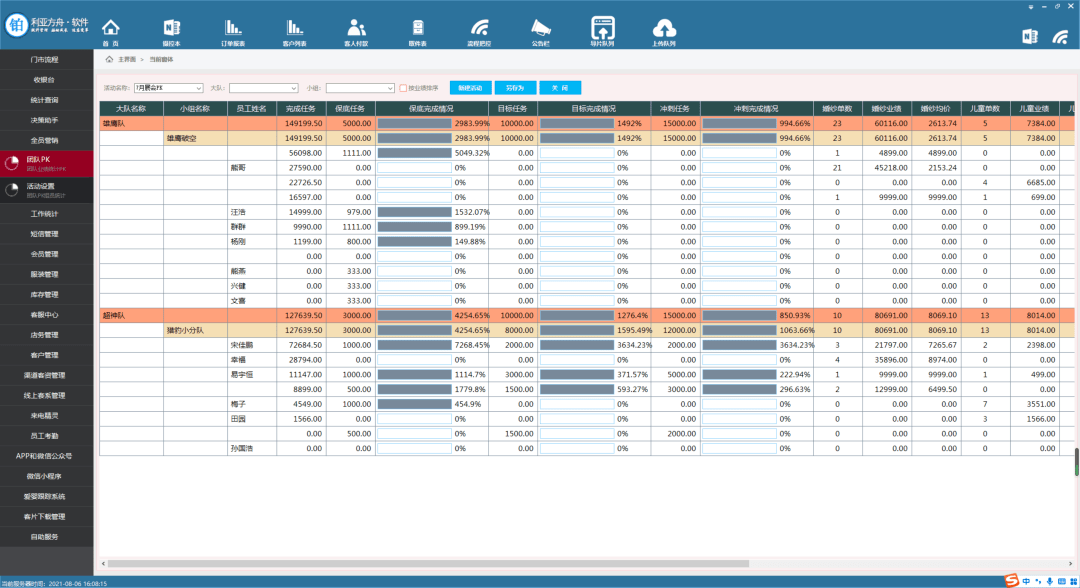Open the 导片队列 upload window icon
1080x588 pixels.
603,28
